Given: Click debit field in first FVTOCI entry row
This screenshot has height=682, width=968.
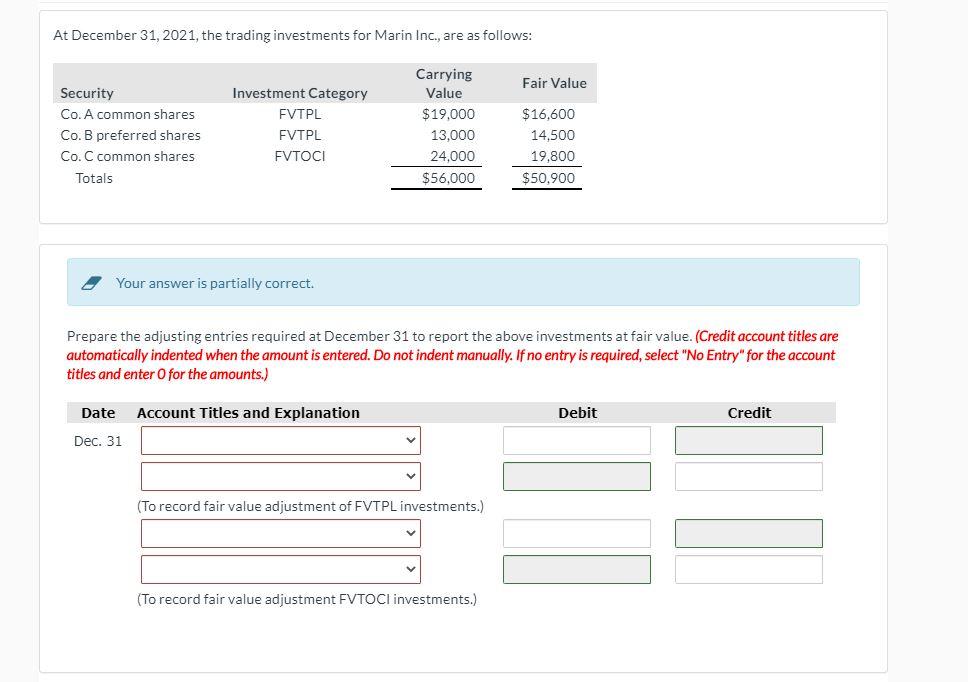Looking at the screenshot, I should (x=577, y=533).
